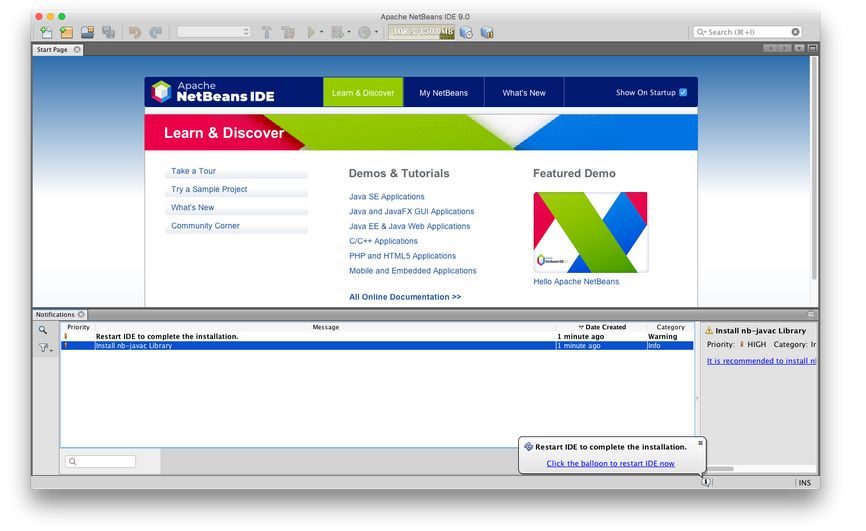This screenshot has height=531, width=866.
Task: Click the Run Project play icon
Action: pyautogui.click(x=311, y=32)
